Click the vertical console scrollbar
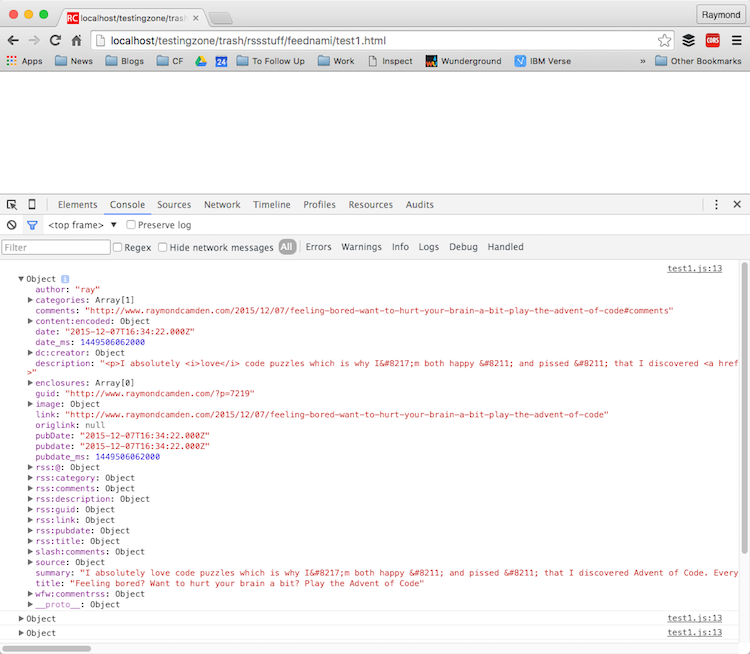750x654 pixels. pos(745,408)
